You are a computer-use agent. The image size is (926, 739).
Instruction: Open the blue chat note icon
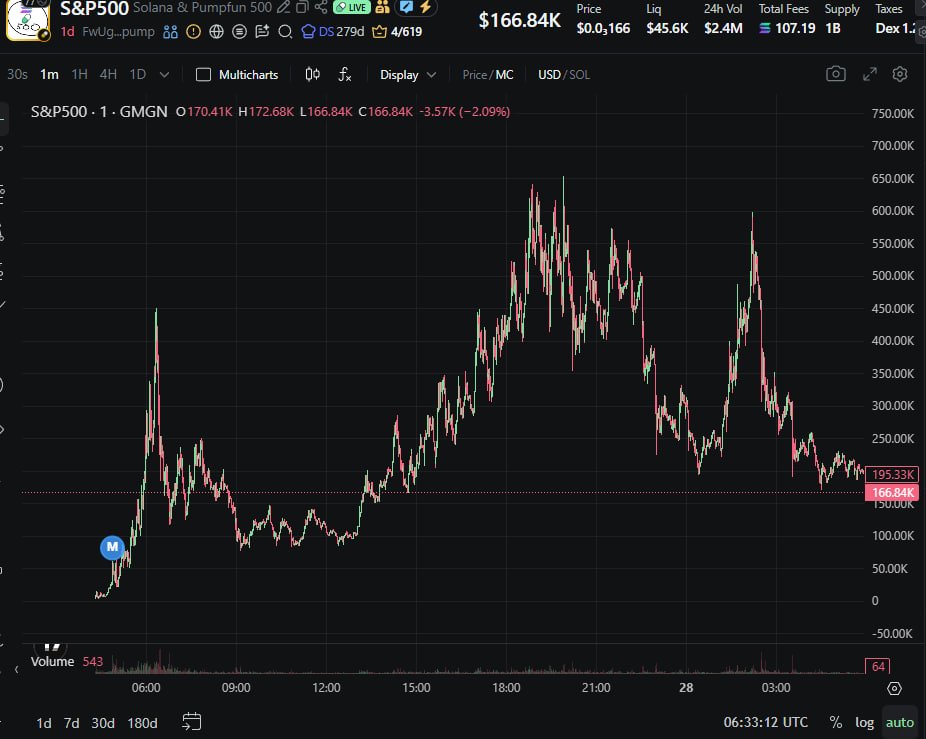pos(406,6)
